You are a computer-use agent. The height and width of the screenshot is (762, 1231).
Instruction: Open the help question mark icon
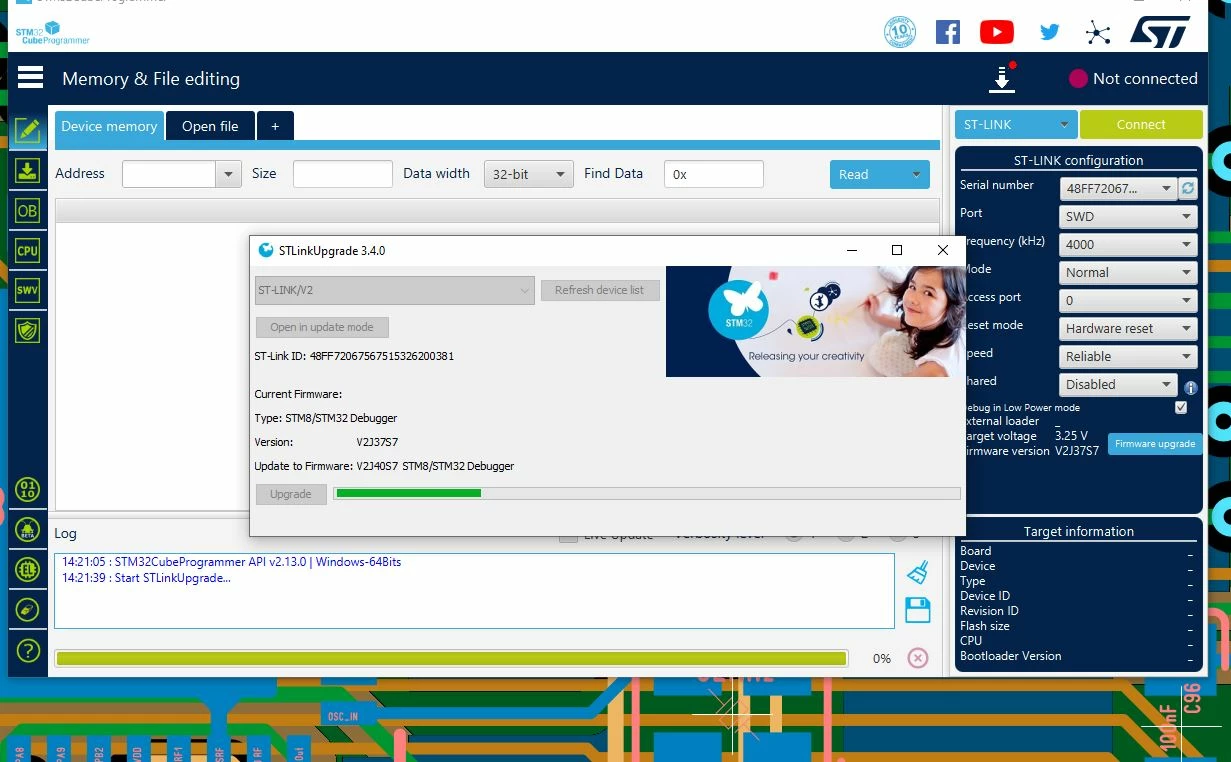point(27,650)
